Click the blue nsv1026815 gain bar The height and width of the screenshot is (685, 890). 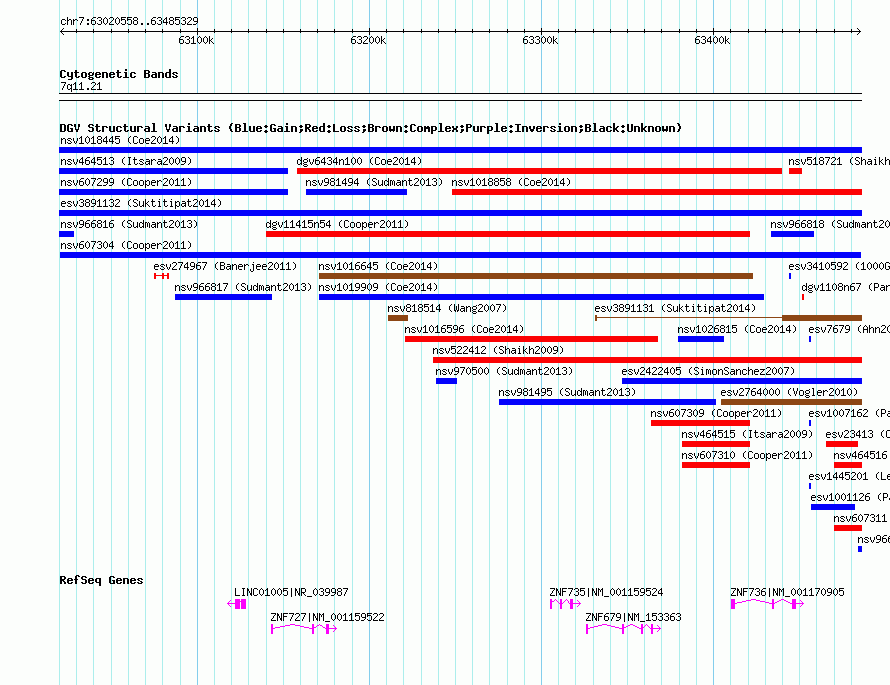point(701,339)
